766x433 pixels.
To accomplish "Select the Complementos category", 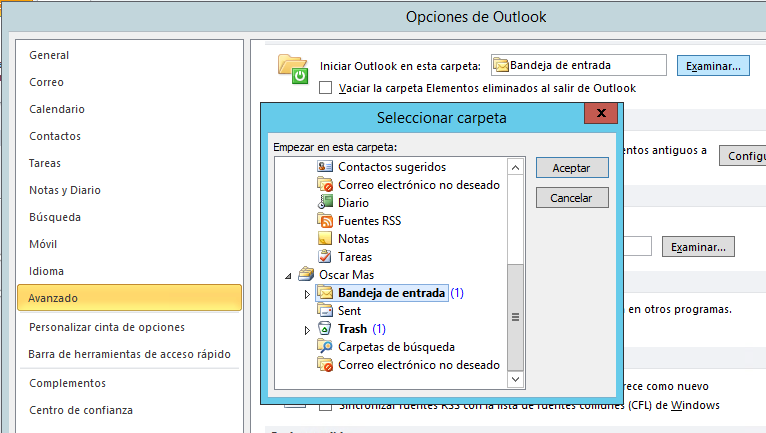I will 129,383.
